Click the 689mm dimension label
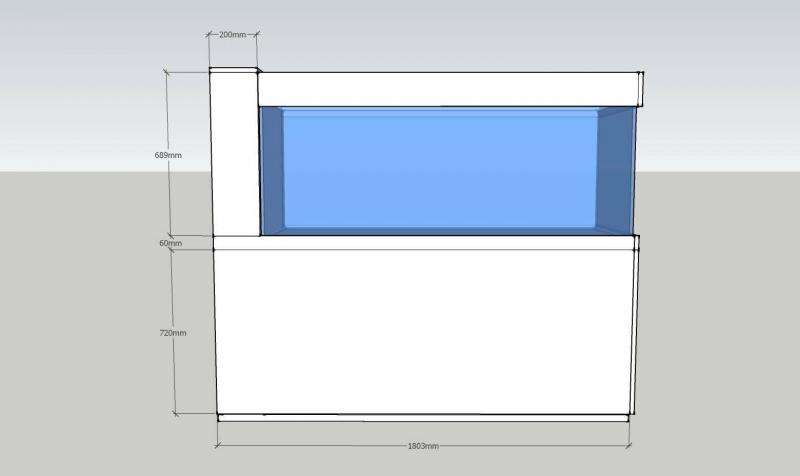Image resolution: width=800 pixels, height=476 pixels. pos(168,155)
